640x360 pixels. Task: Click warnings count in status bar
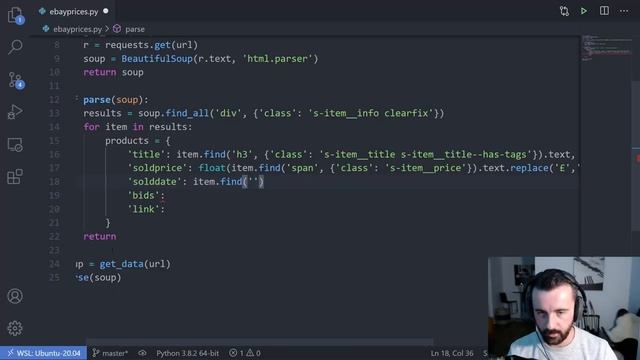(x=253, y=353)
